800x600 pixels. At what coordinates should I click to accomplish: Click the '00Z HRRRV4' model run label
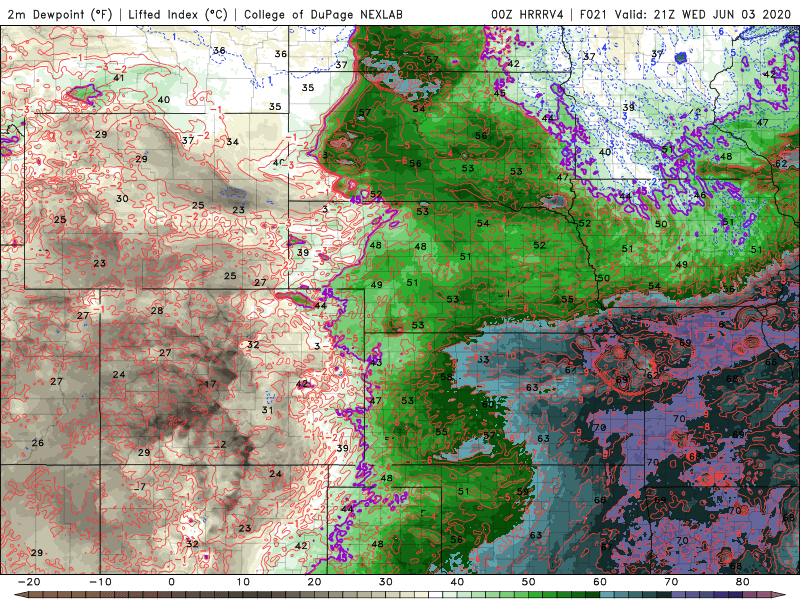point(527,15)
